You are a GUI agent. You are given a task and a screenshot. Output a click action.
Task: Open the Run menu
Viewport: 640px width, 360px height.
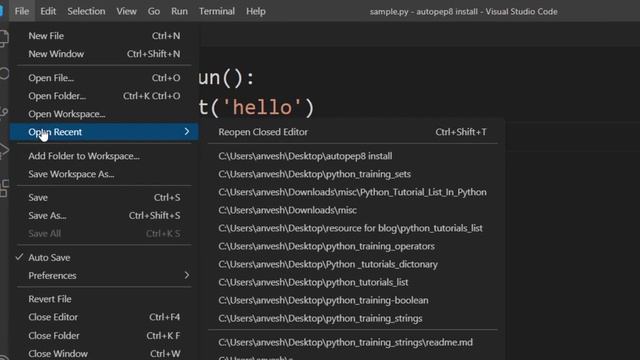[x=179, y=11]
